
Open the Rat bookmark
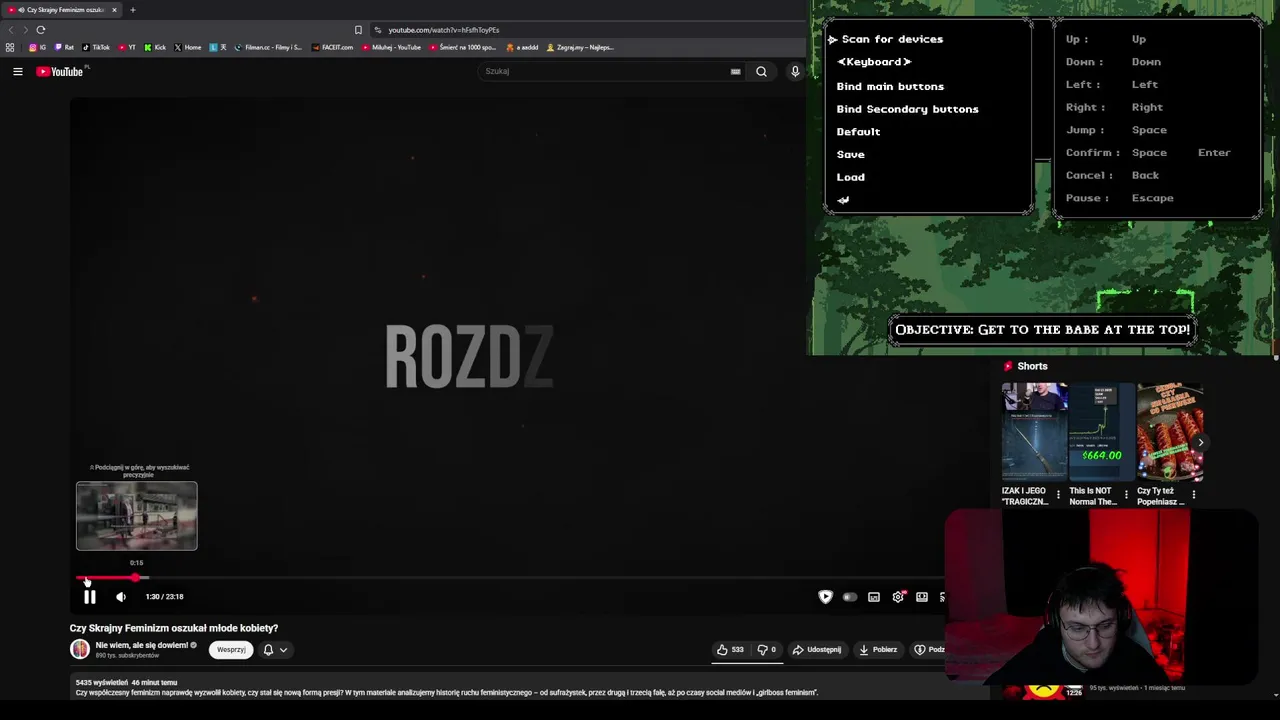(64, 47)
